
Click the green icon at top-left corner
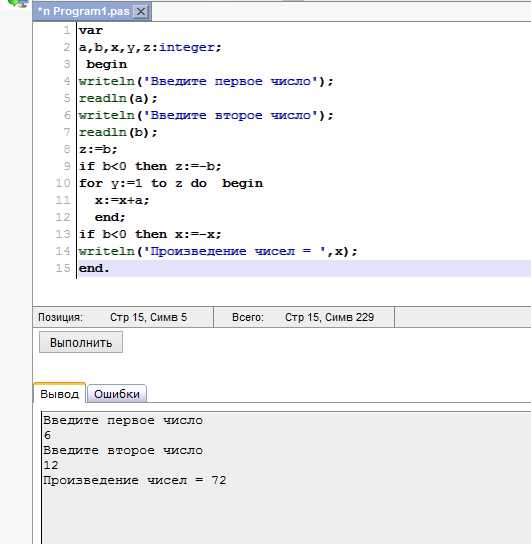pos(17,3)
